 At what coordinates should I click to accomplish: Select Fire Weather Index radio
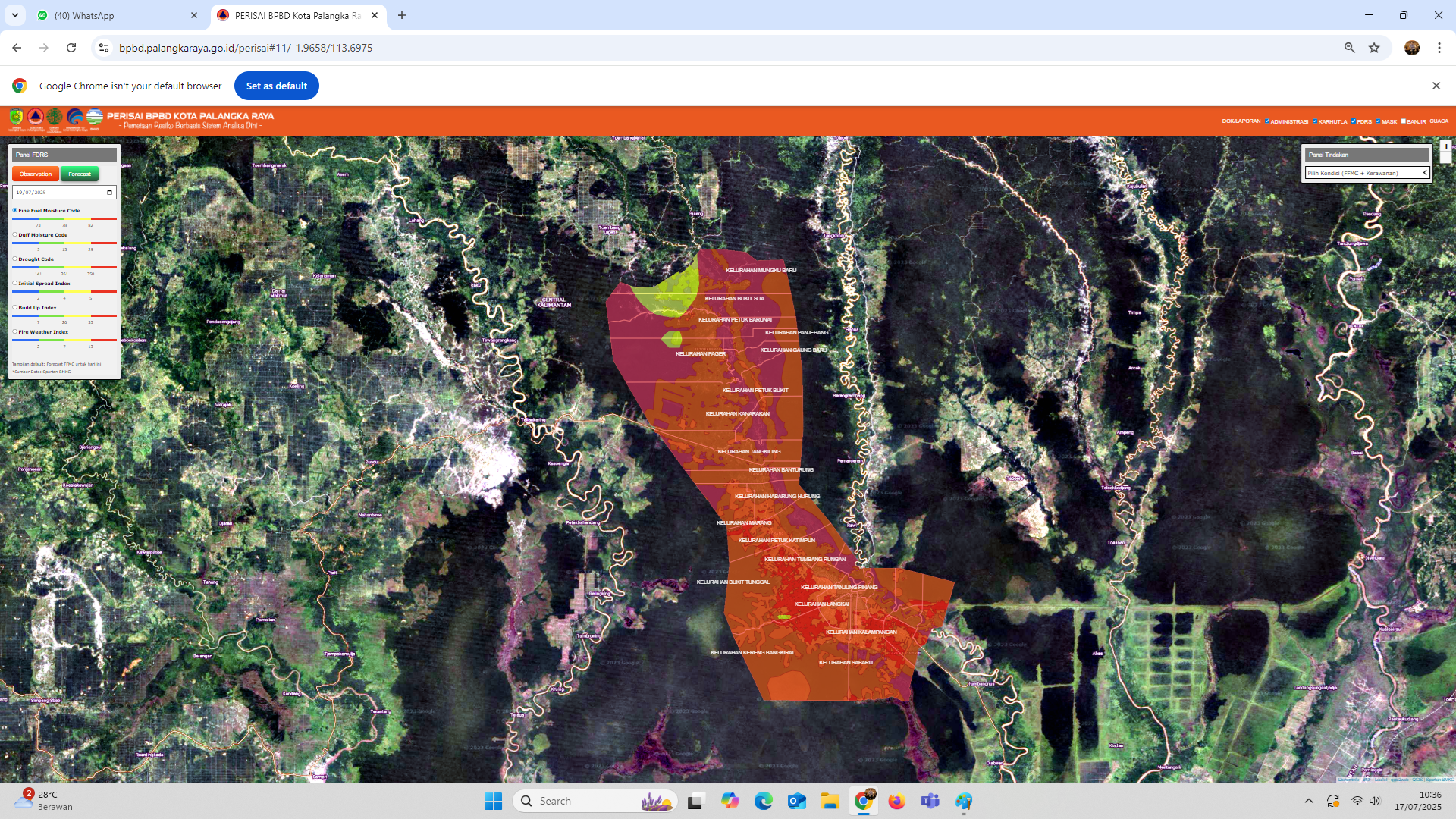click(14, 331)
